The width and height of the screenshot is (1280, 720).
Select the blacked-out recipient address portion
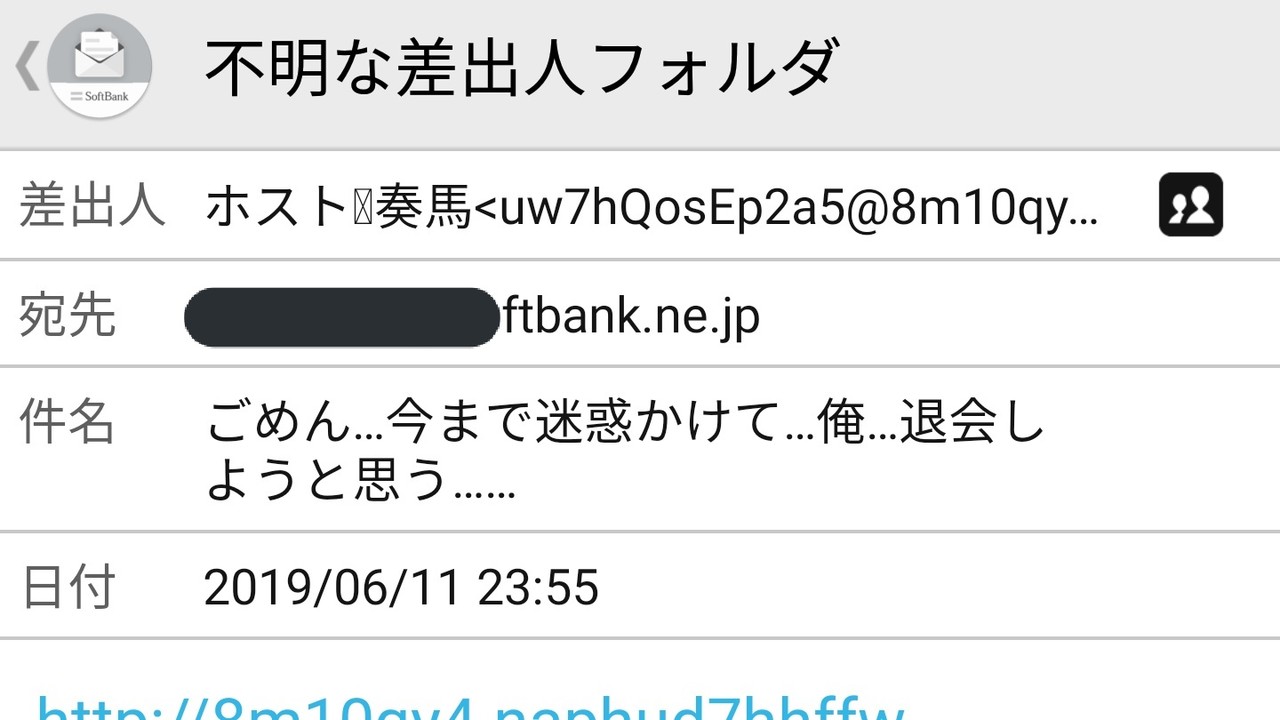(342, 317)
